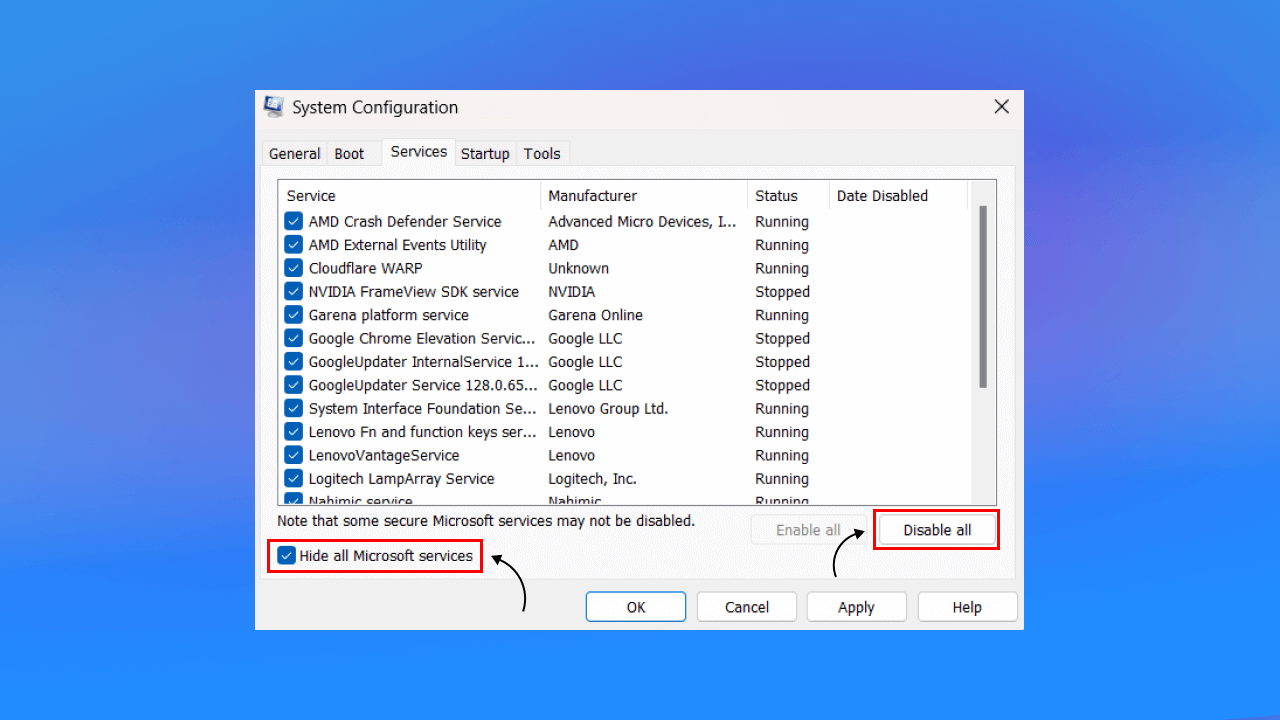Click the Disable all button

pos(937,530)
